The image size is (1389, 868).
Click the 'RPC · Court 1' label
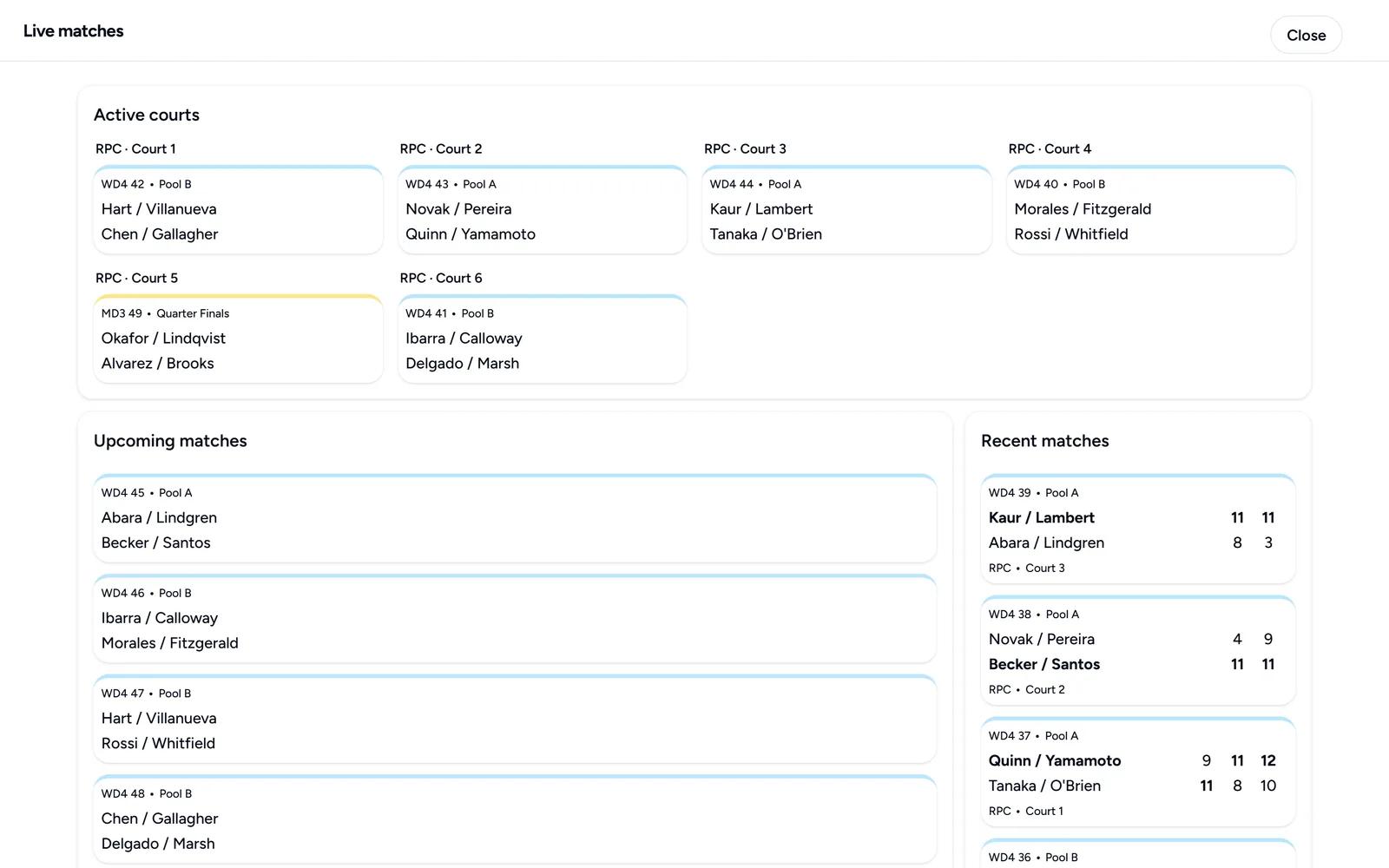click(135, 149)
